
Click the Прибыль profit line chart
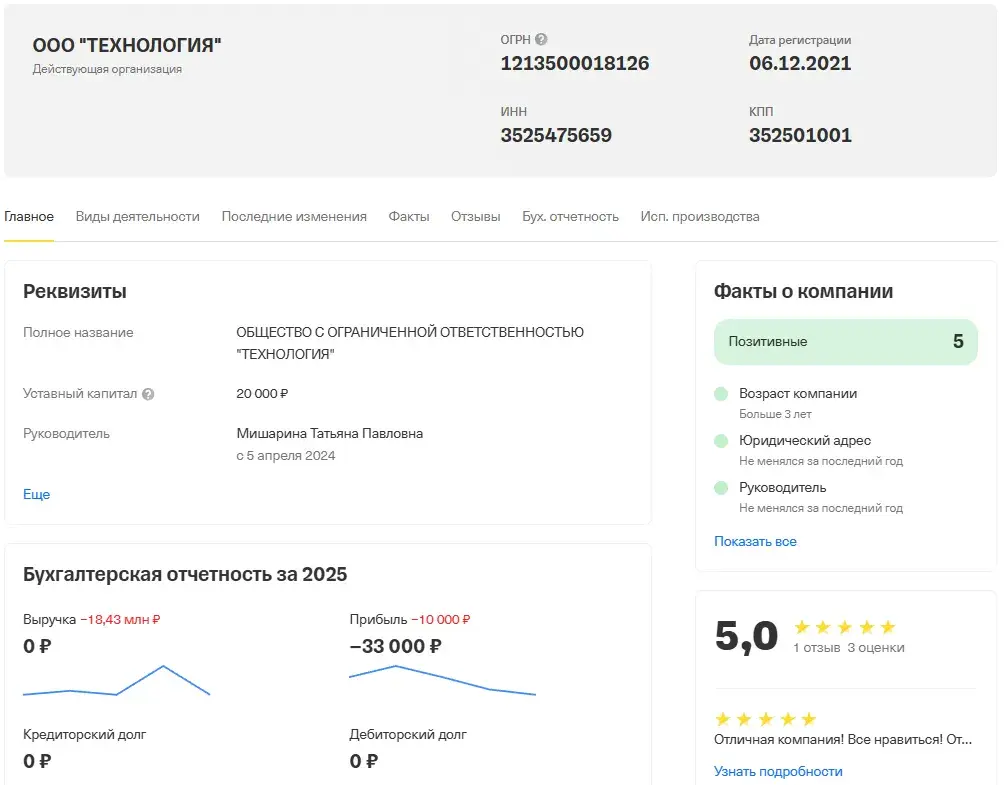442,681
